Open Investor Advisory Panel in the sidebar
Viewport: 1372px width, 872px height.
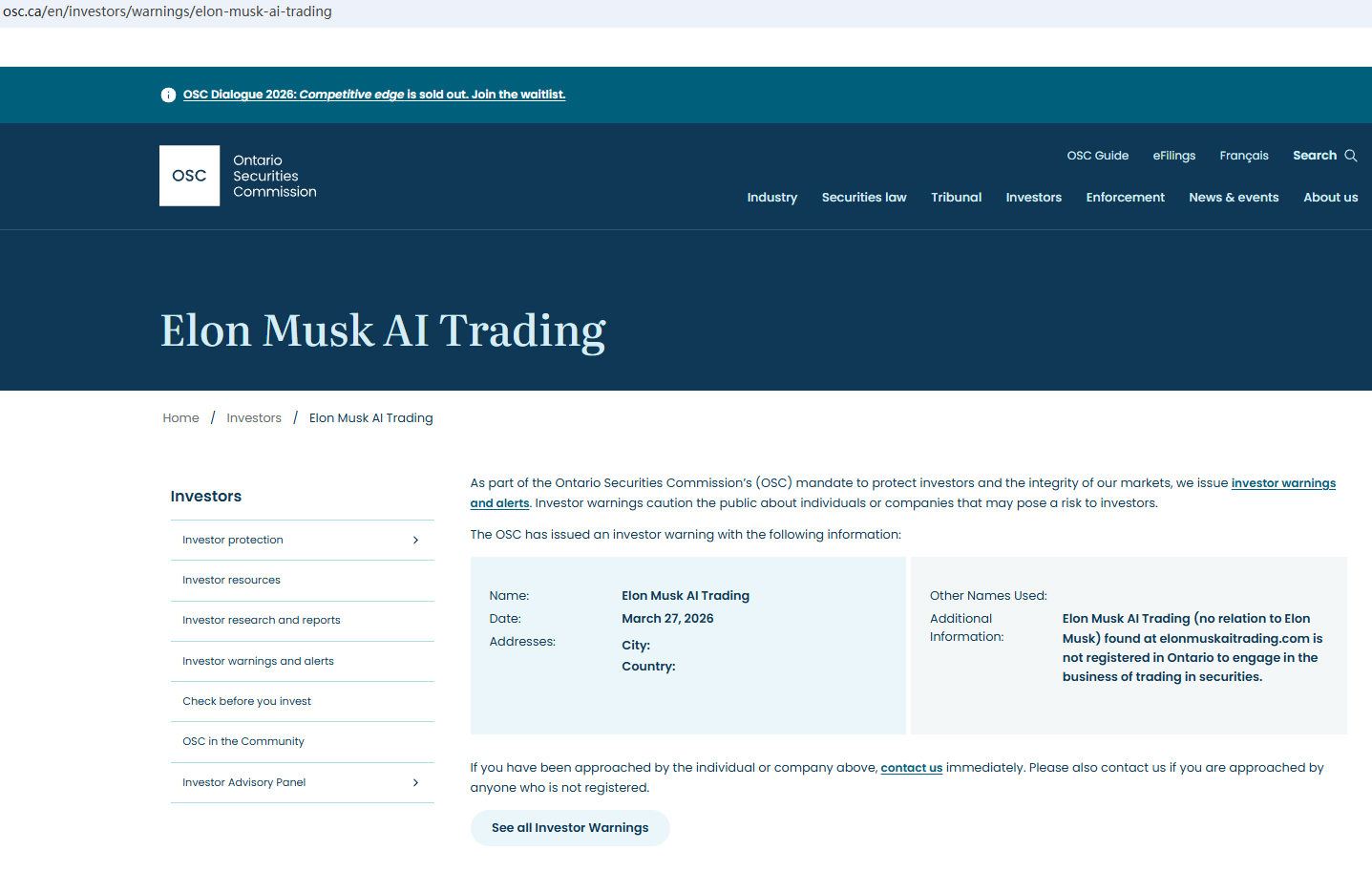tap(244, 783)
